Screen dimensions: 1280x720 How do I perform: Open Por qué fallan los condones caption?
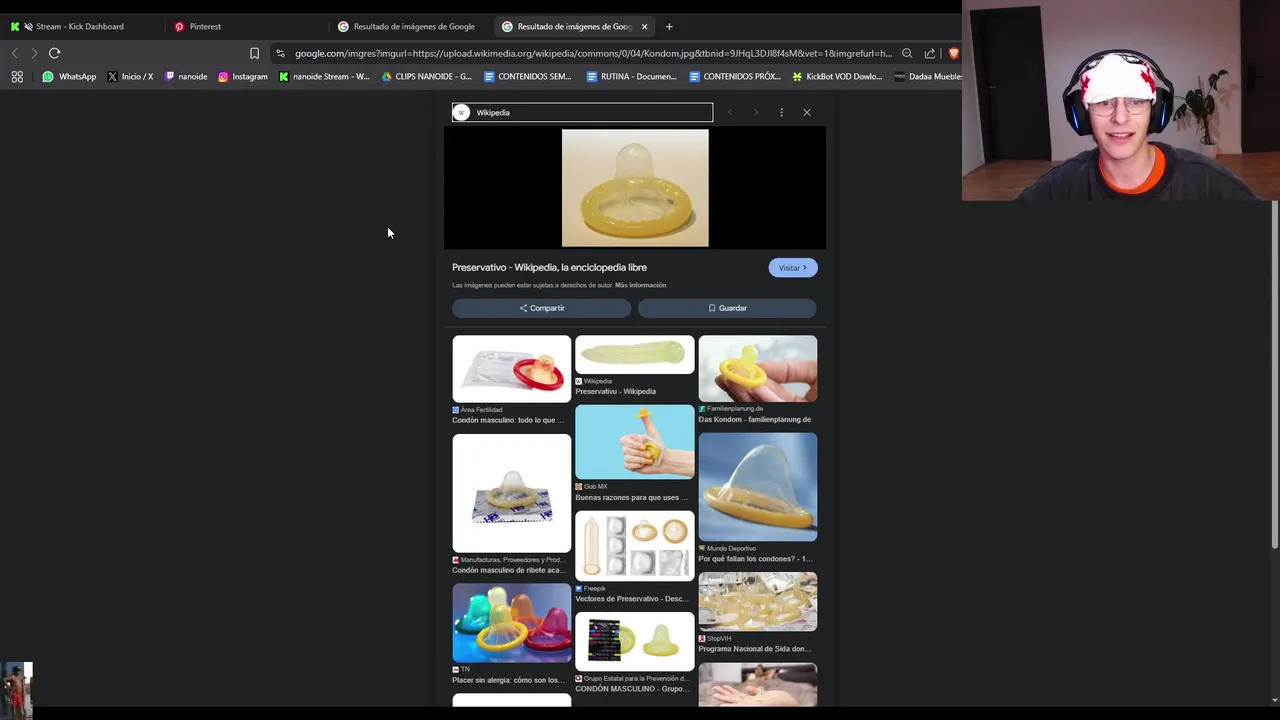pos(755,559)
